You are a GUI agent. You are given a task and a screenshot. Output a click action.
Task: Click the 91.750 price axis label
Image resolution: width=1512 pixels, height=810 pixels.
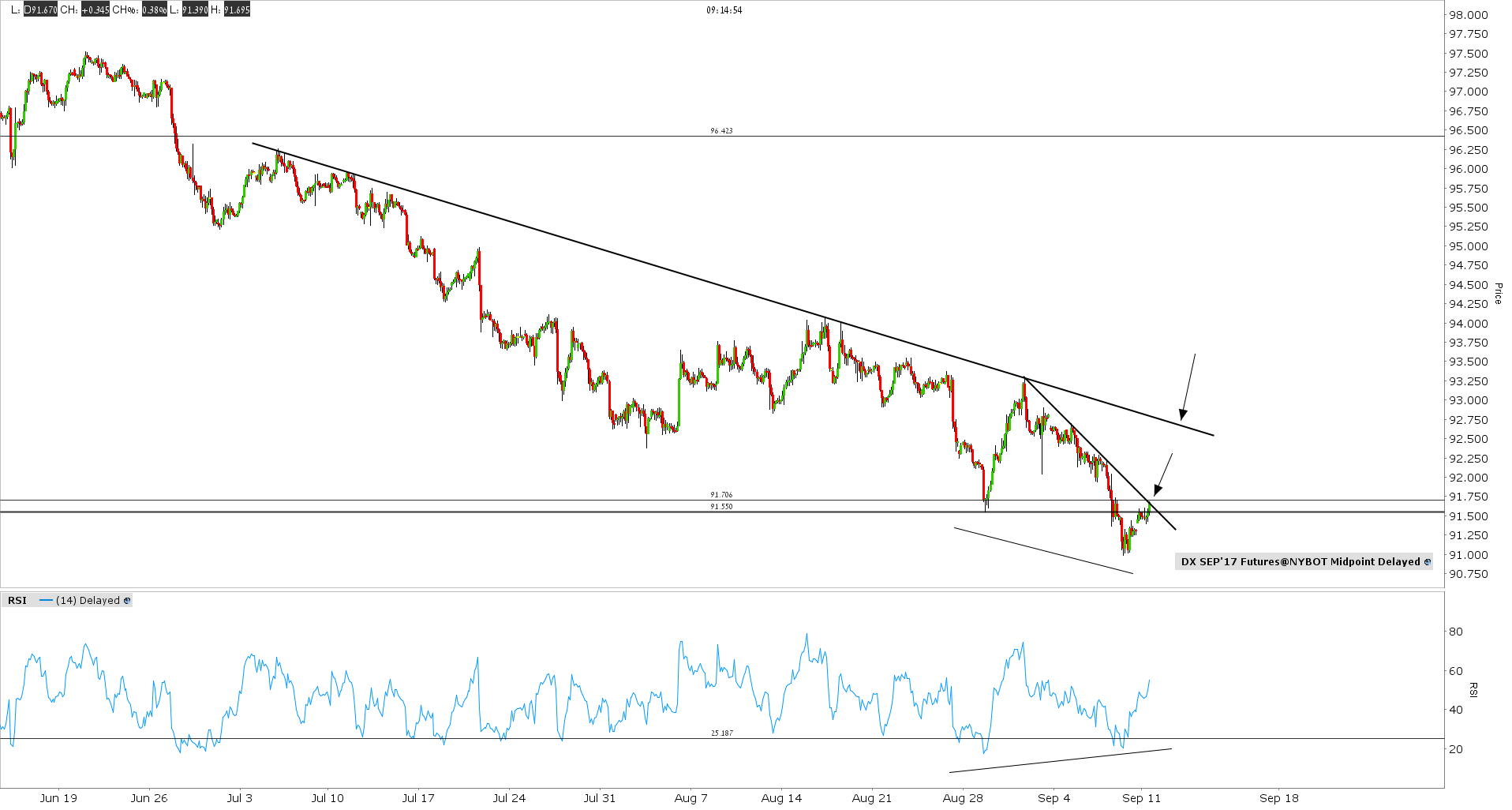pyautogui.click(x=1468, y=497)
